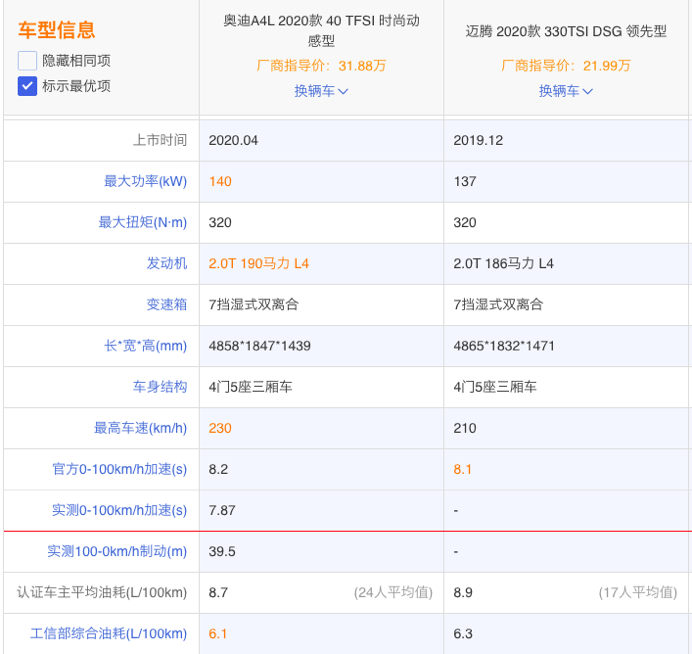692x654 pixels.
Task: Open the 车身结构 label link
Action: 160,387
